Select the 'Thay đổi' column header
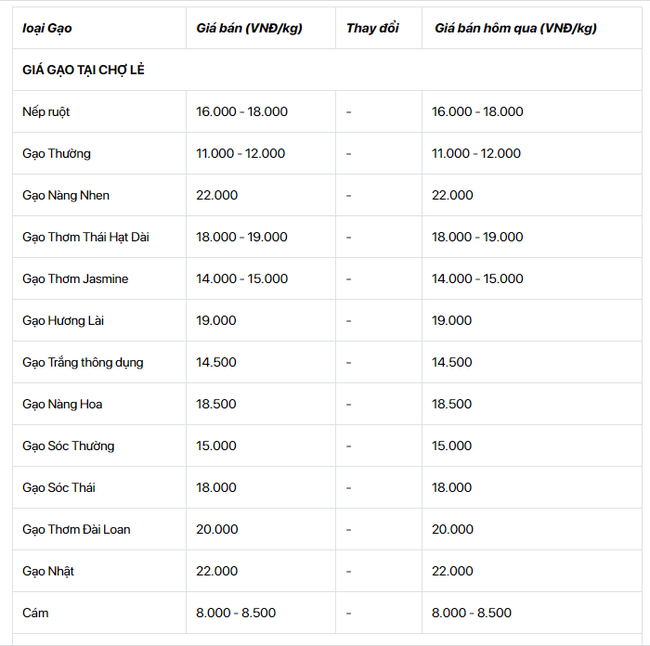The width and height of the screenshot is (650, 646). tap(372, 28)
